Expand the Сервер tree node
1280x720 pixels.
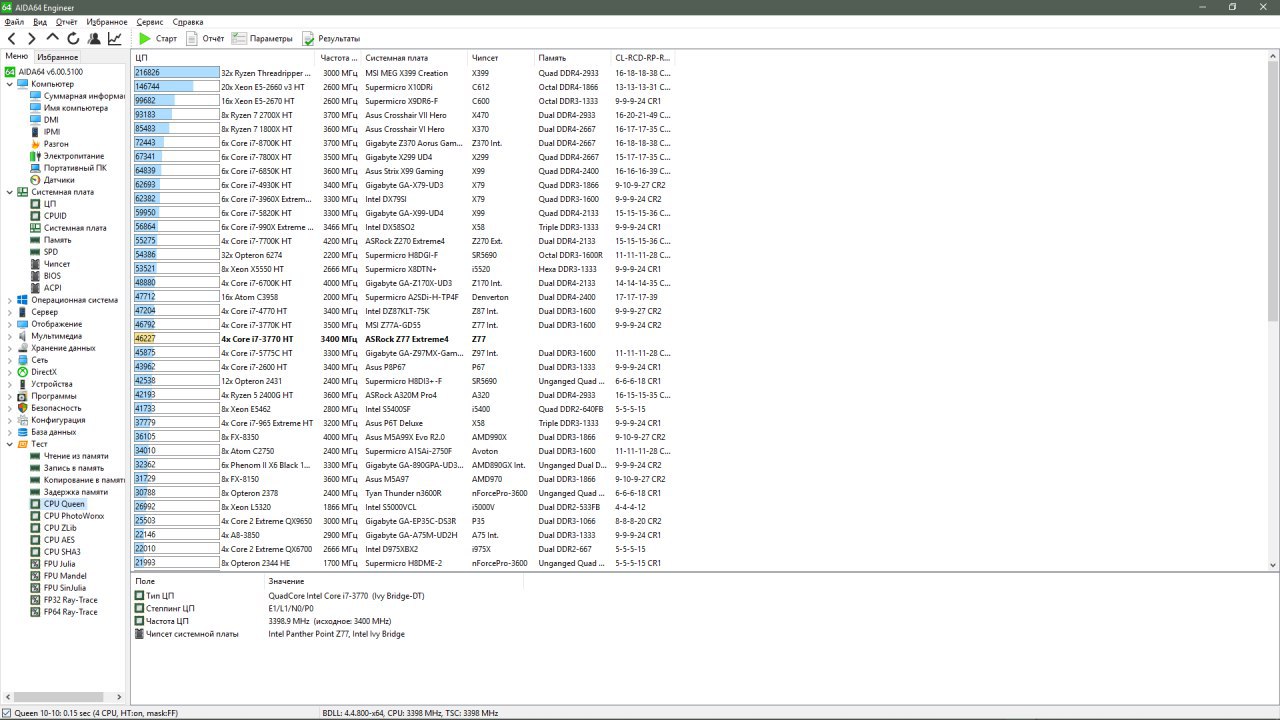10,312
